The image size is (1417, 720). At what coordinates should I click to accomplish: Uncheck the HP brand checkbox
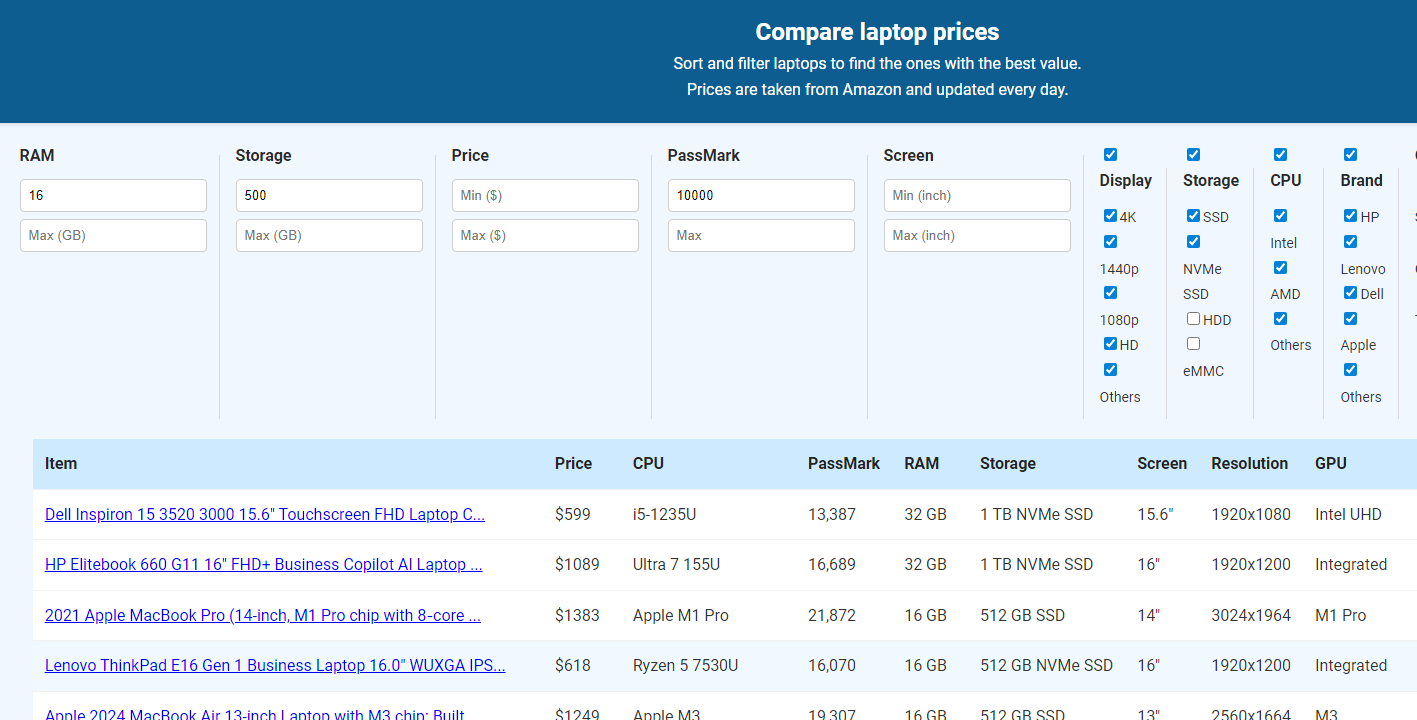point(1350,215)
